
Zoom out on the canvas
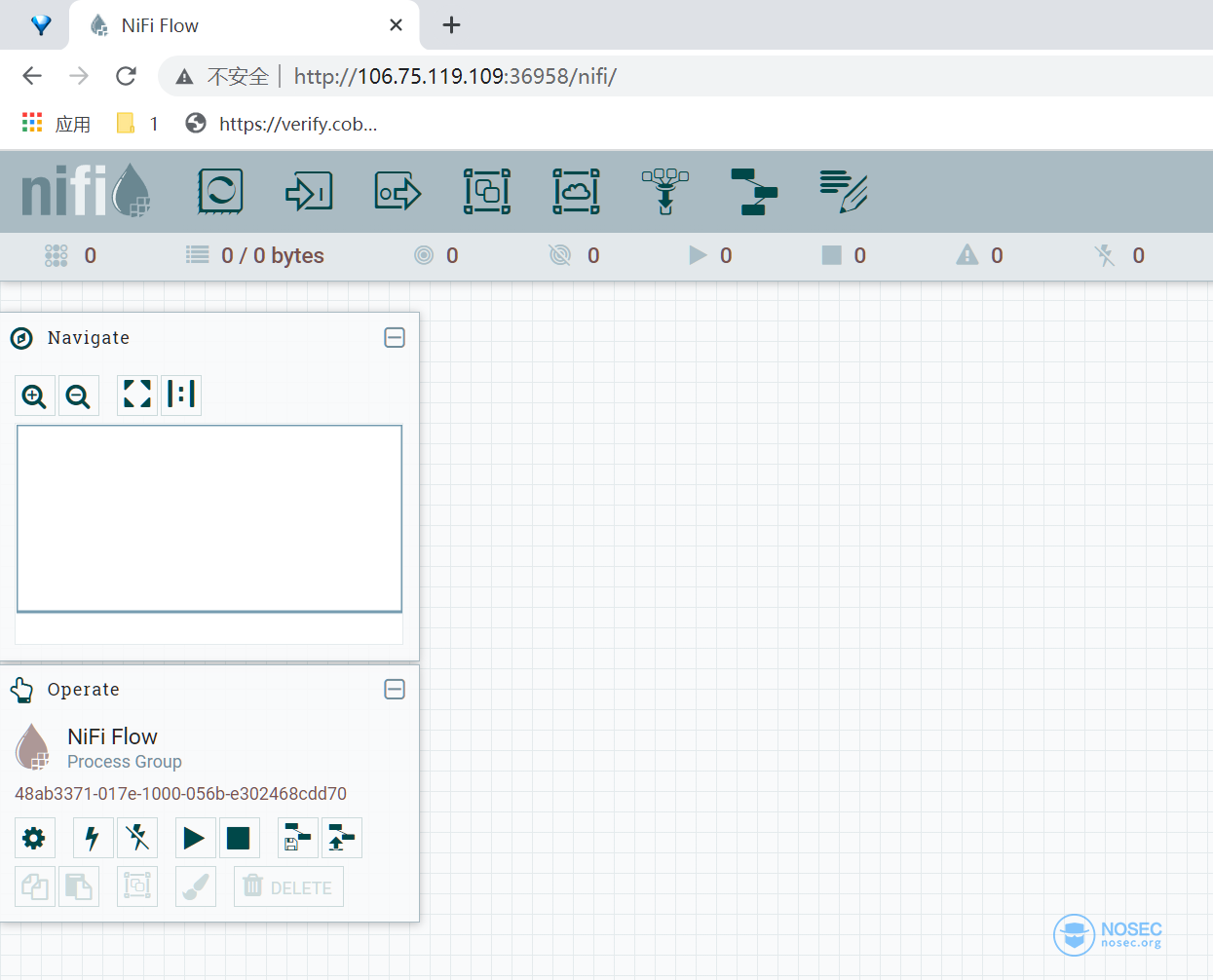79,396
